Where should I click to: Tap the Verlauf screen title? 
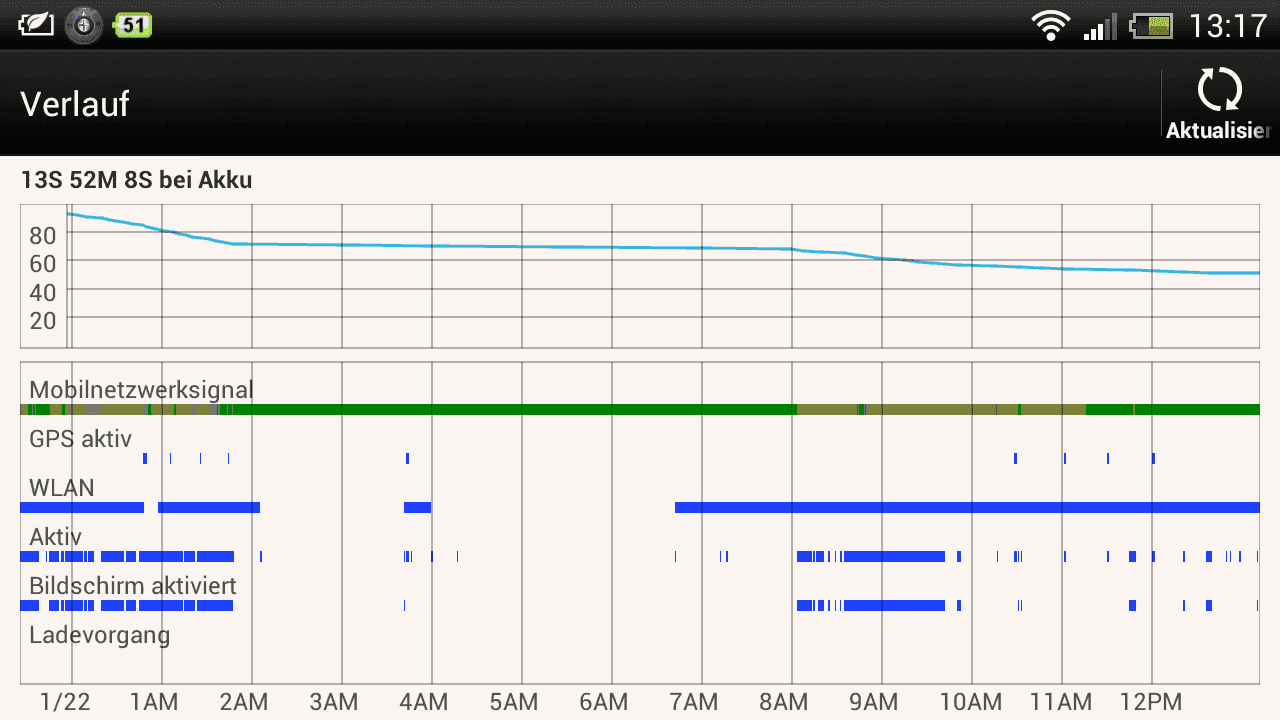(x=75, y=104)
